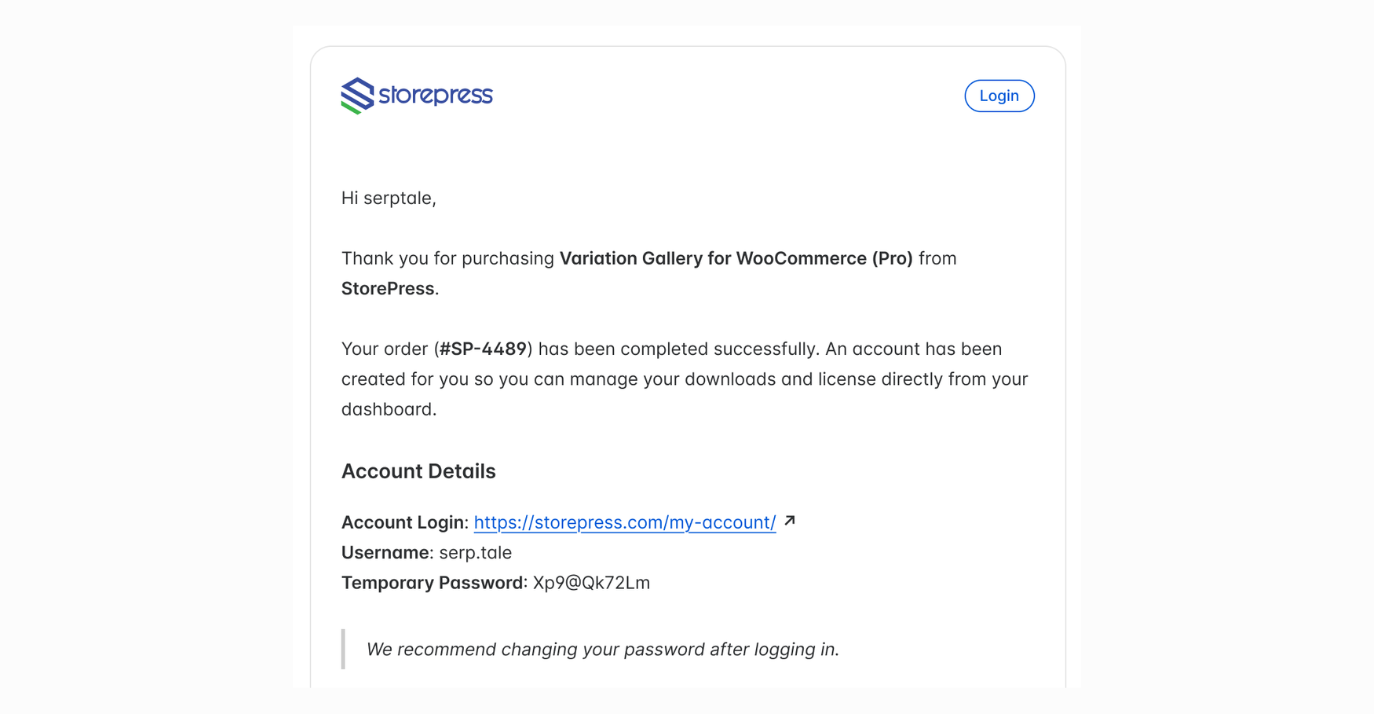Image resolution: width=1374 pixels, height=714 pixels.
Task: Click the greeting line Hi serptale
Action: click(x=388, y=197)
